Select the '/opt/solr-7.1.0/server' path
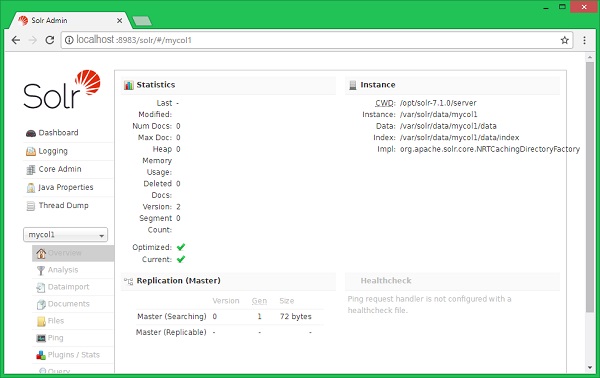 (x=438, y=103)
